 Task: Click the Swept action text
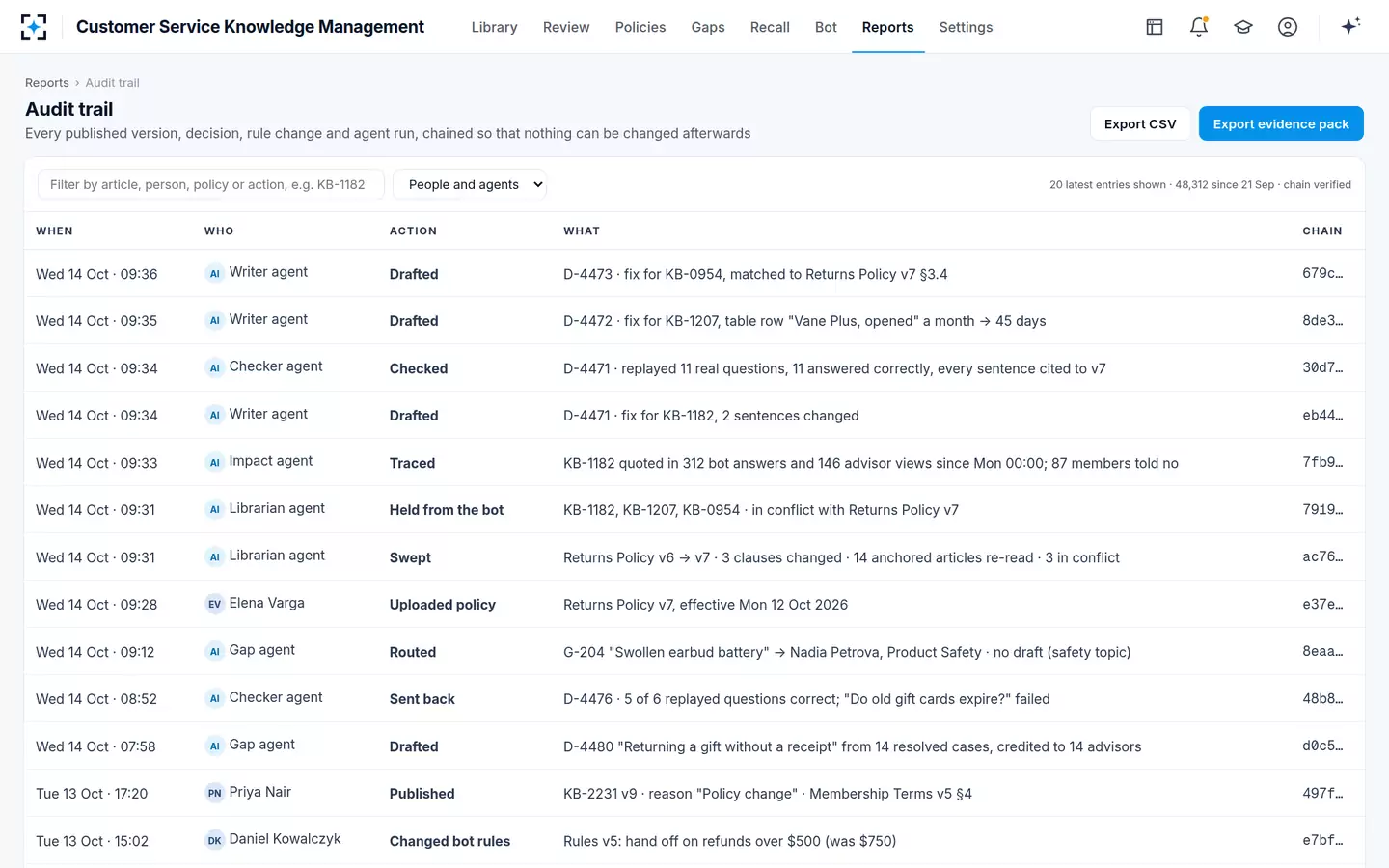(x=410, y=557)
